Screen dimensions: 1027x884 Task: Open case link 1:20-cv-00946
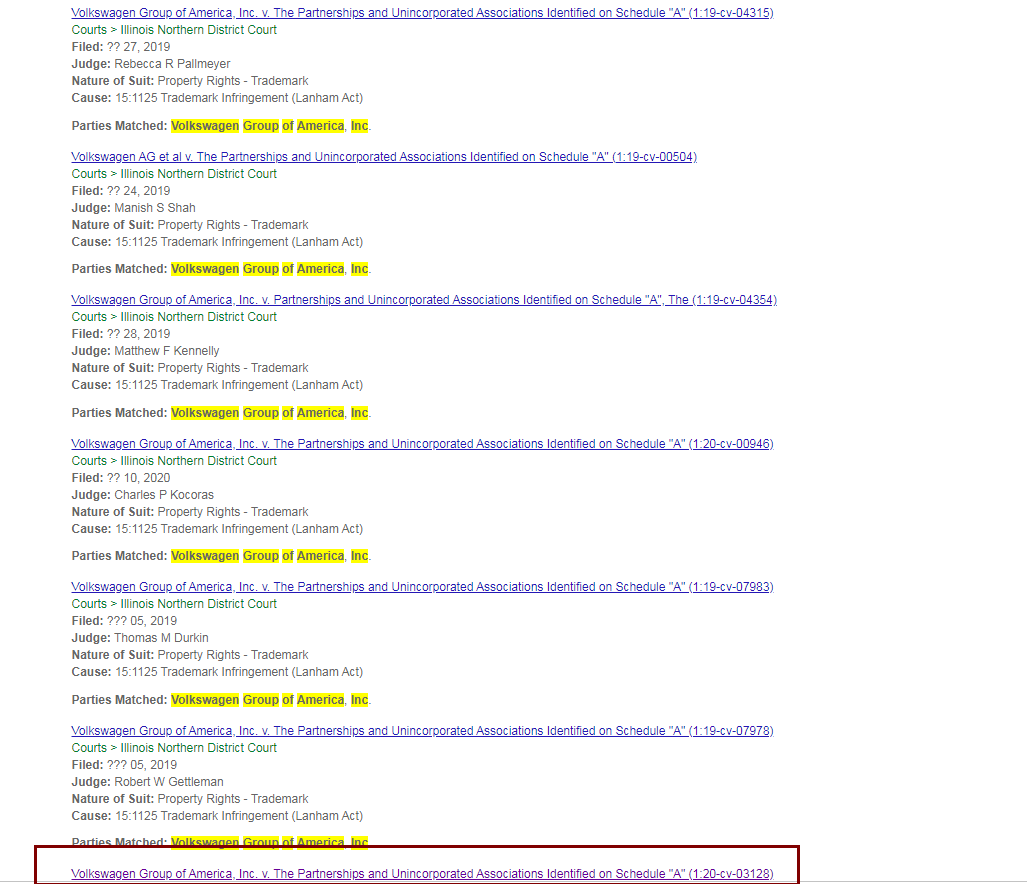pos(422,443)
